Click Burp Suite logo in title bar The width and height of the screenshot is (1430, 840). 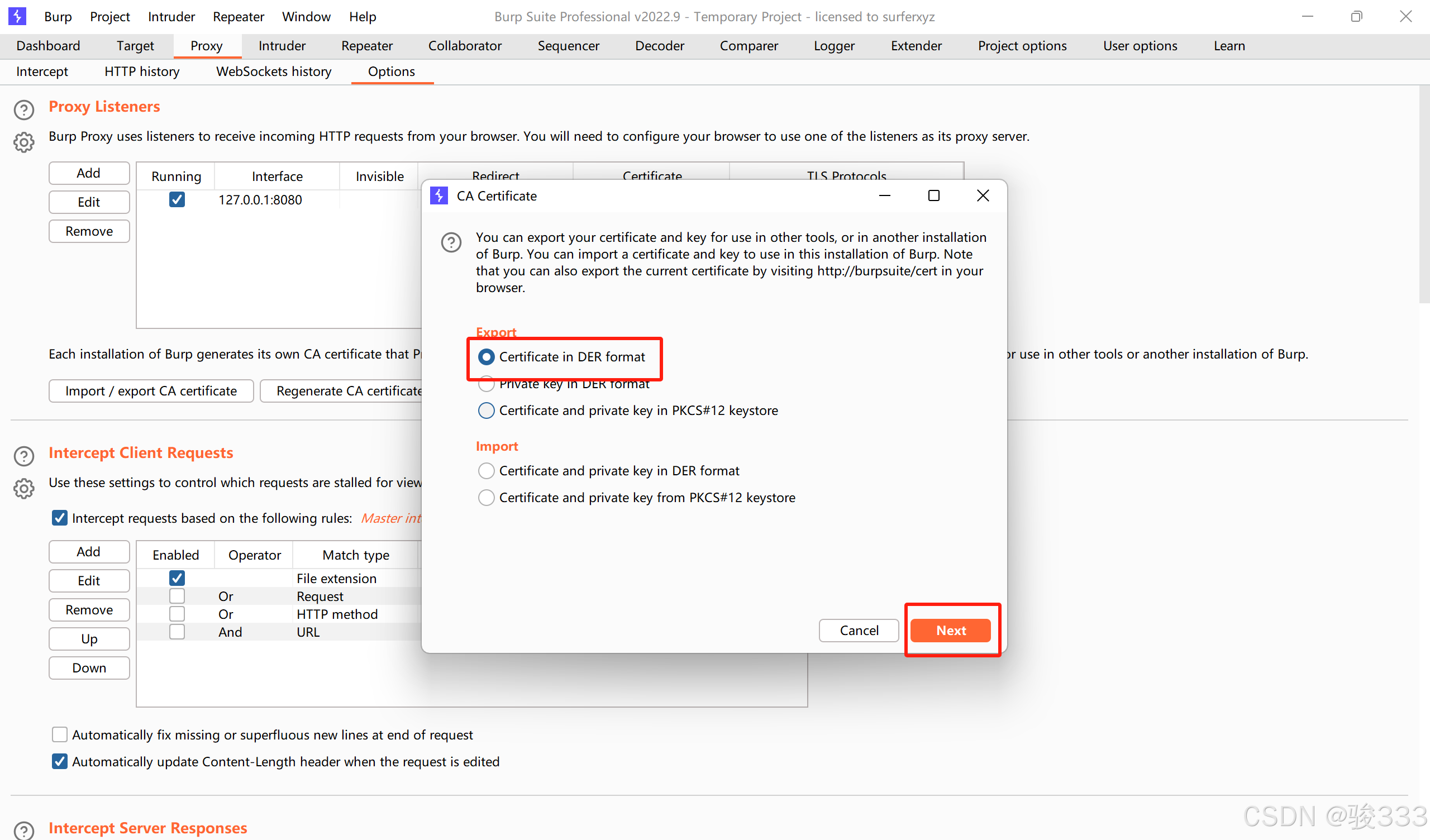(17, 16)
